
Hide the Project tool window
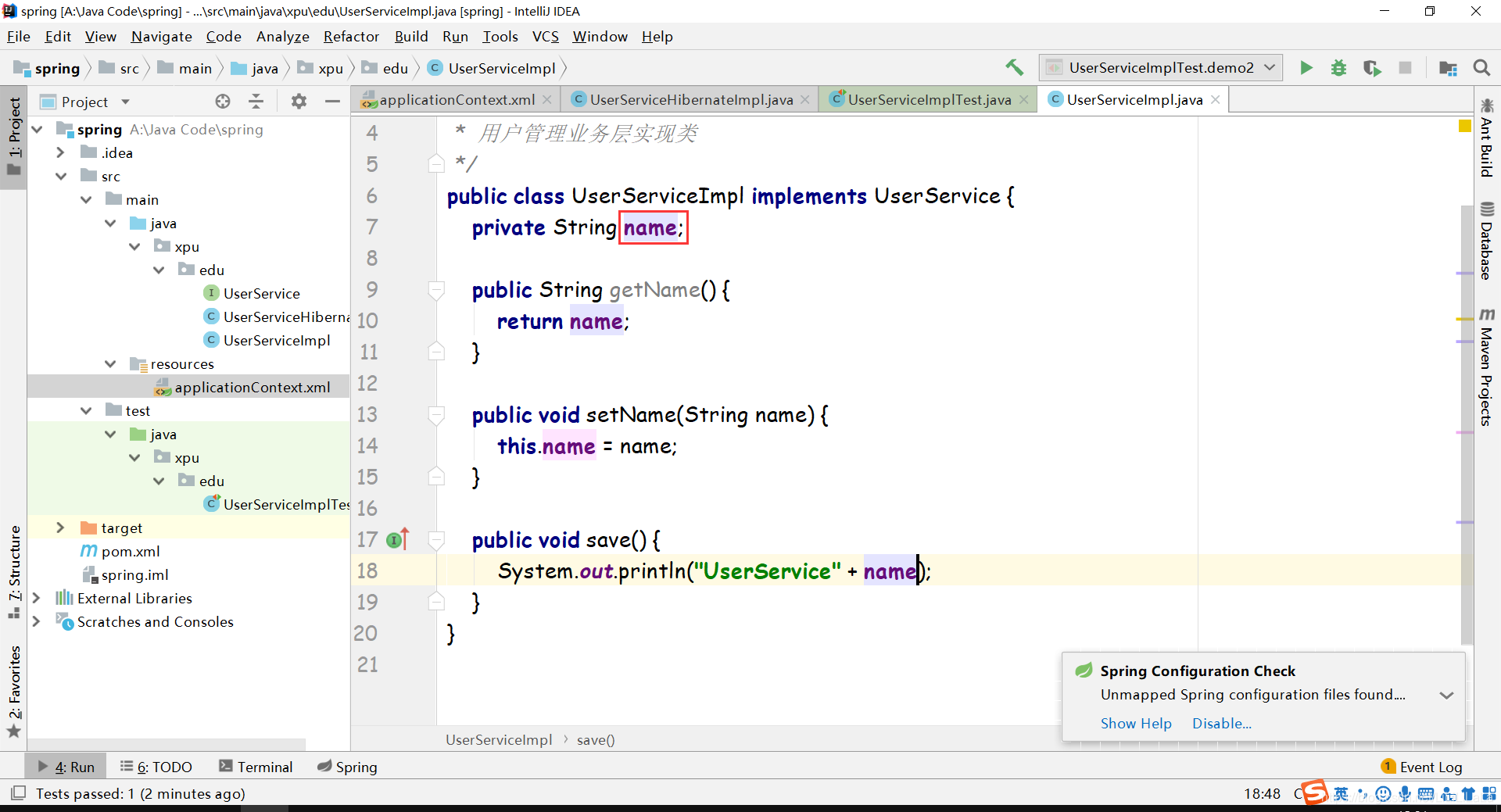[332, 102]
